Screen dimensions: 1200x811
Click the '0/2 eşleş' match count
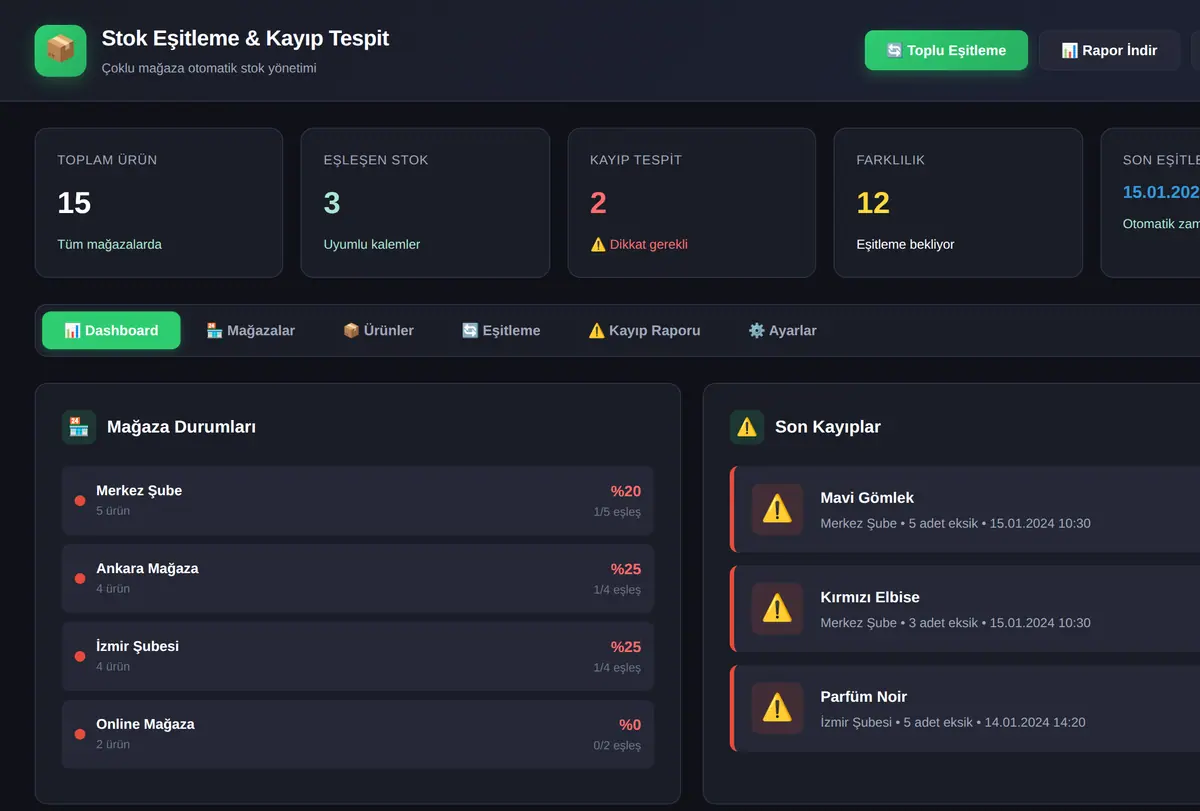(617, 745)
